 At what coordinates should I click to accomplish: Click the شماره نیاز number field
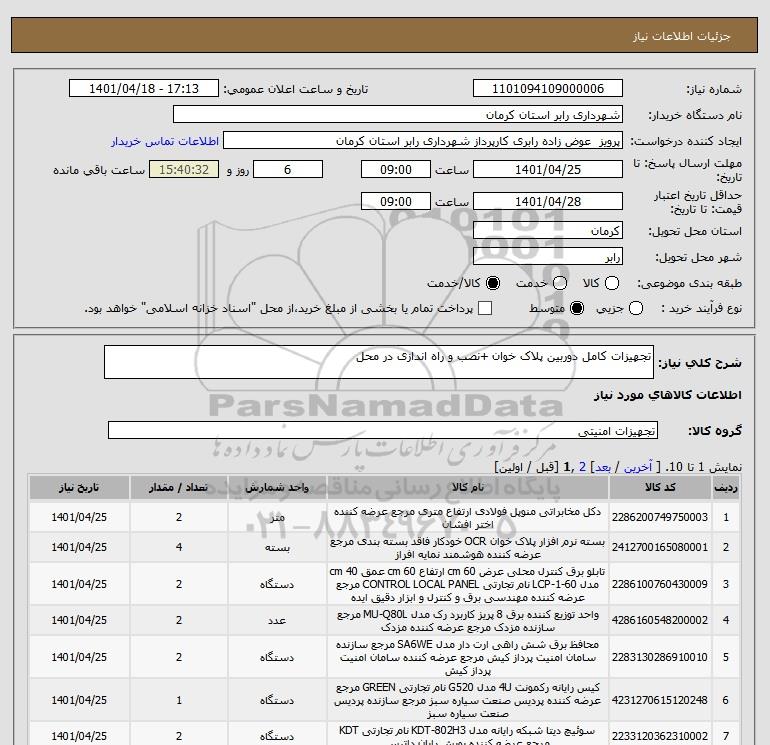[x=548, y=88]
